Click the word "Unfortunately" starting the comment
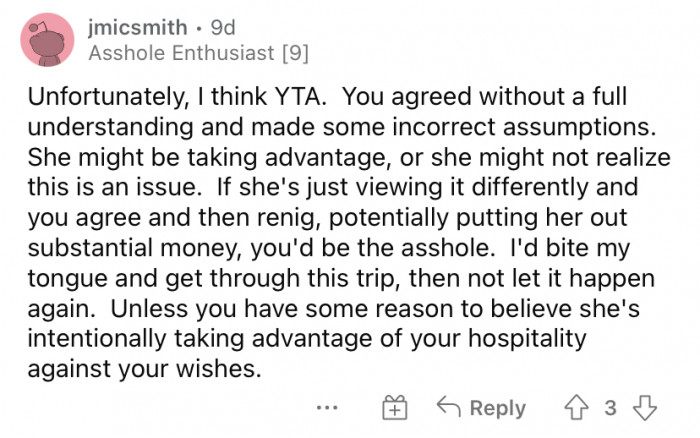 (x=98, y=103)
